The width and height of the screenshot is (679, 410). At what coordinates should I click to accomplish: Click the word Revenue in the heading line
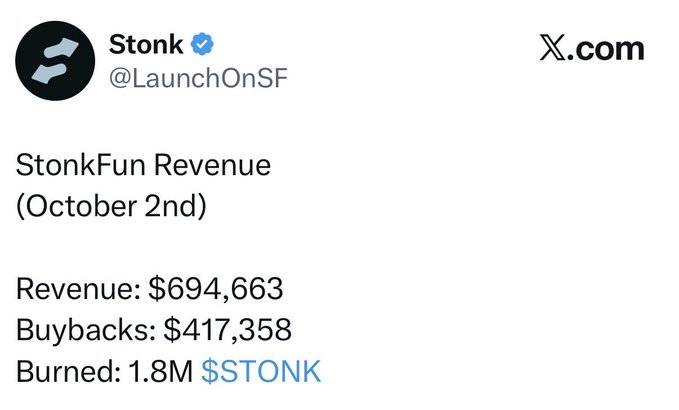click(x=212, y=165)
